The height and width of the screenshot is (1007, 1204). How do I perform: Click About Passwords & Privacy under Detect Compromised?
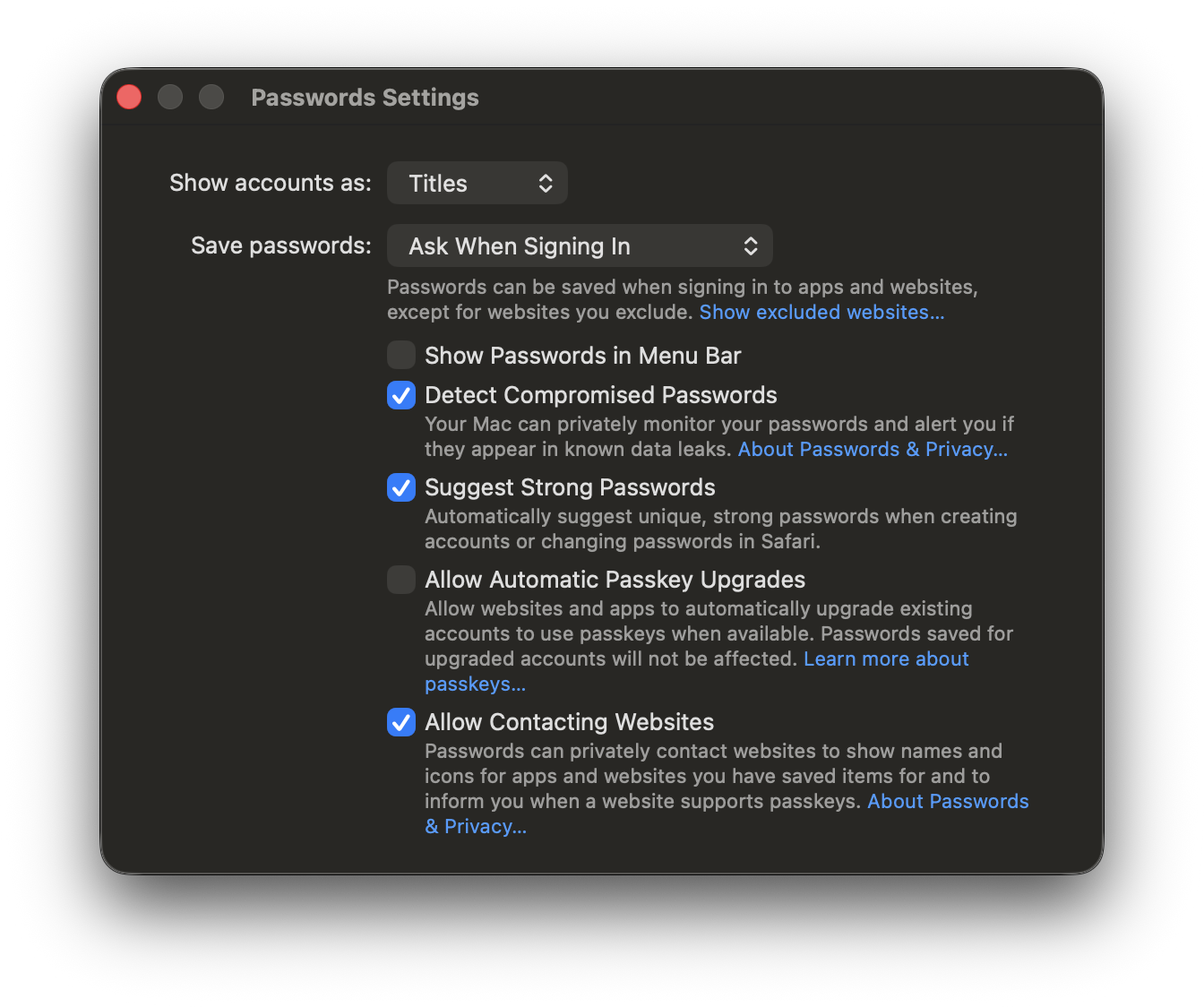(x=873, y=449)
